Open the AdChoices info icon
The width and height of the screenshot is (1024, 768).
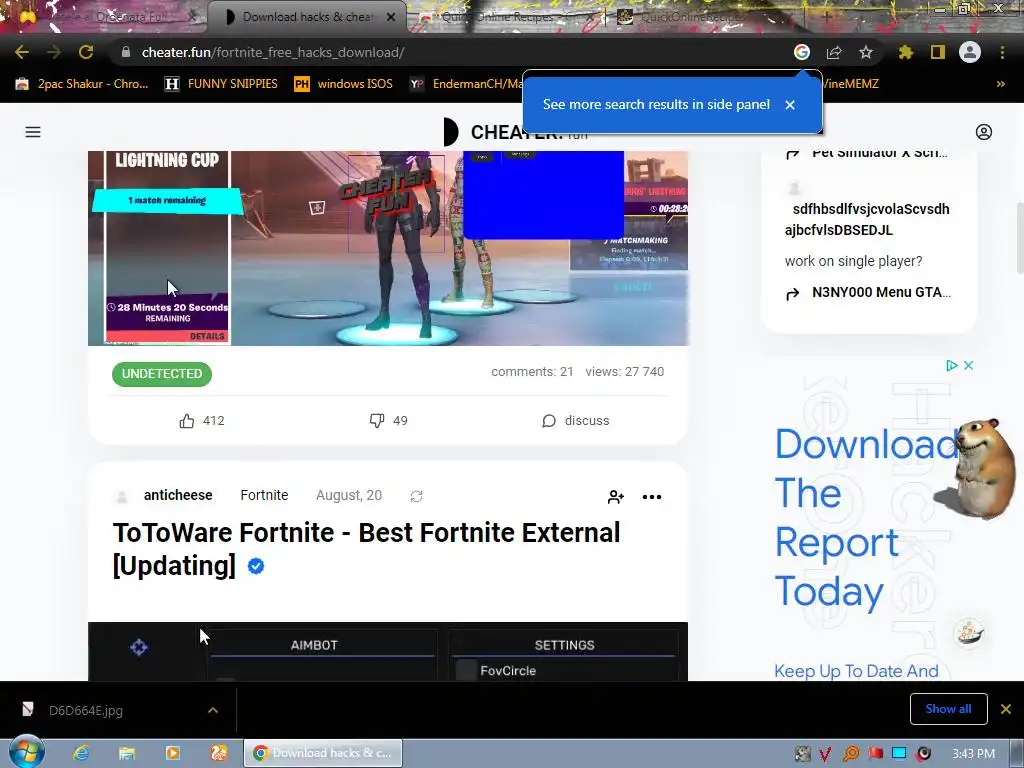[x=952, y=366]
